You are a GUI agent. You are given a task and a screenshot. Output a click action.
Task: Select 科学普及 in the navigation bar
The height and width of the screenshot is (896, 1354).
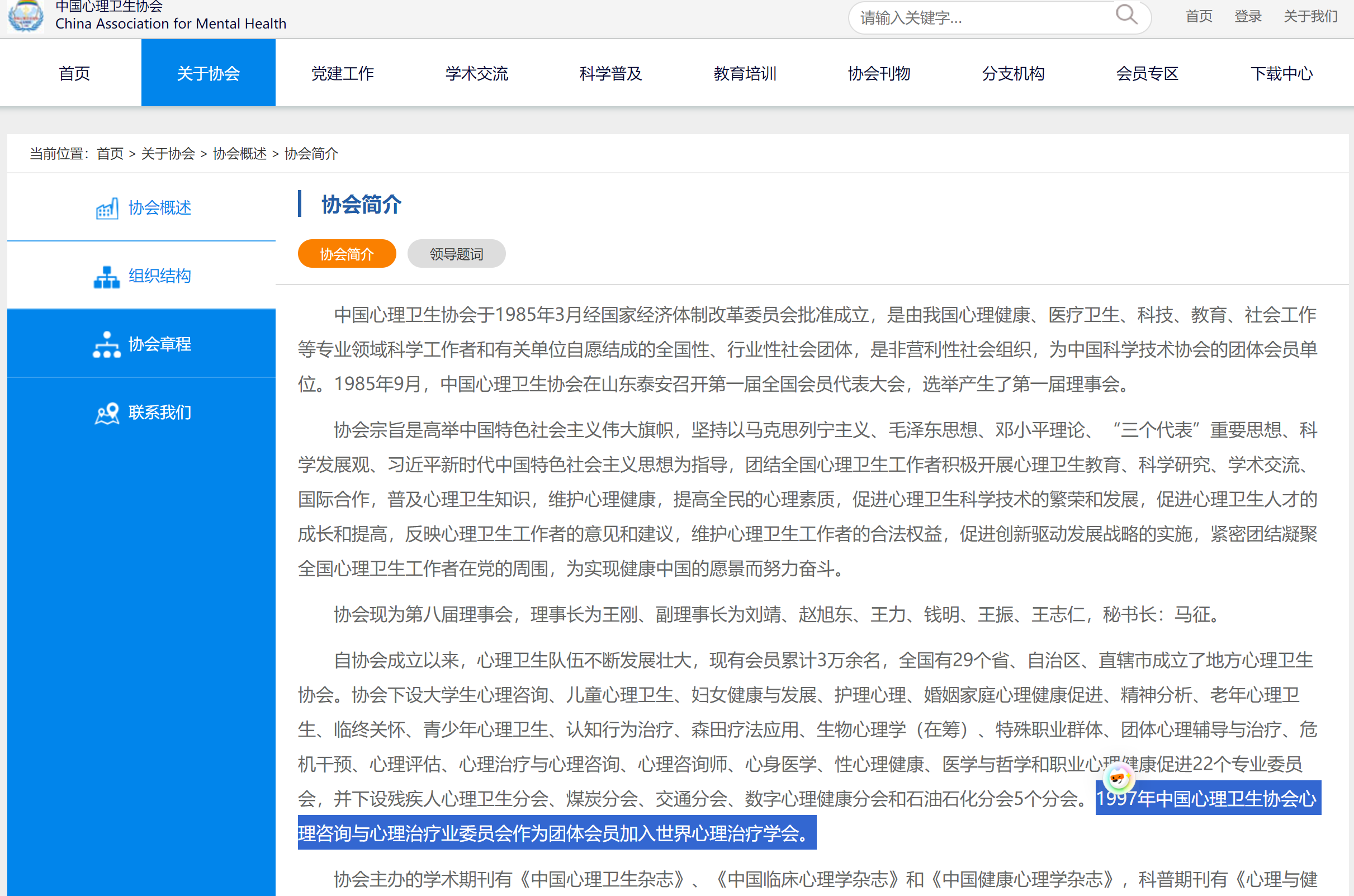click(x=610, y=73)
